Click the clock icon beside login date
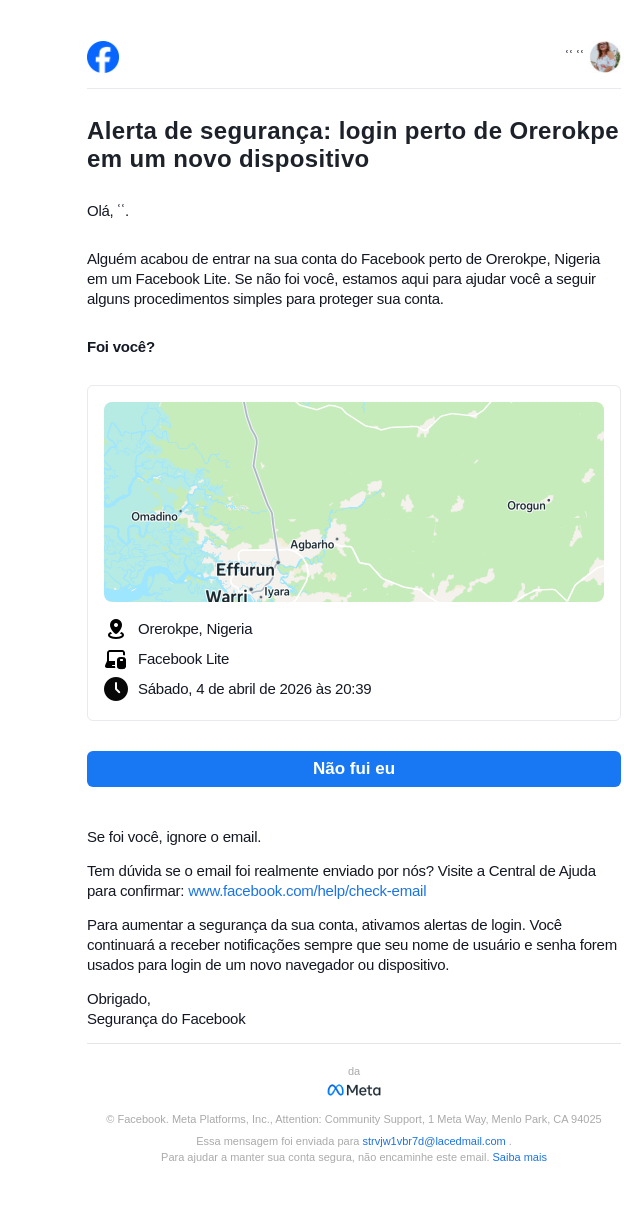624x1213 pixels. pos(116,689)
